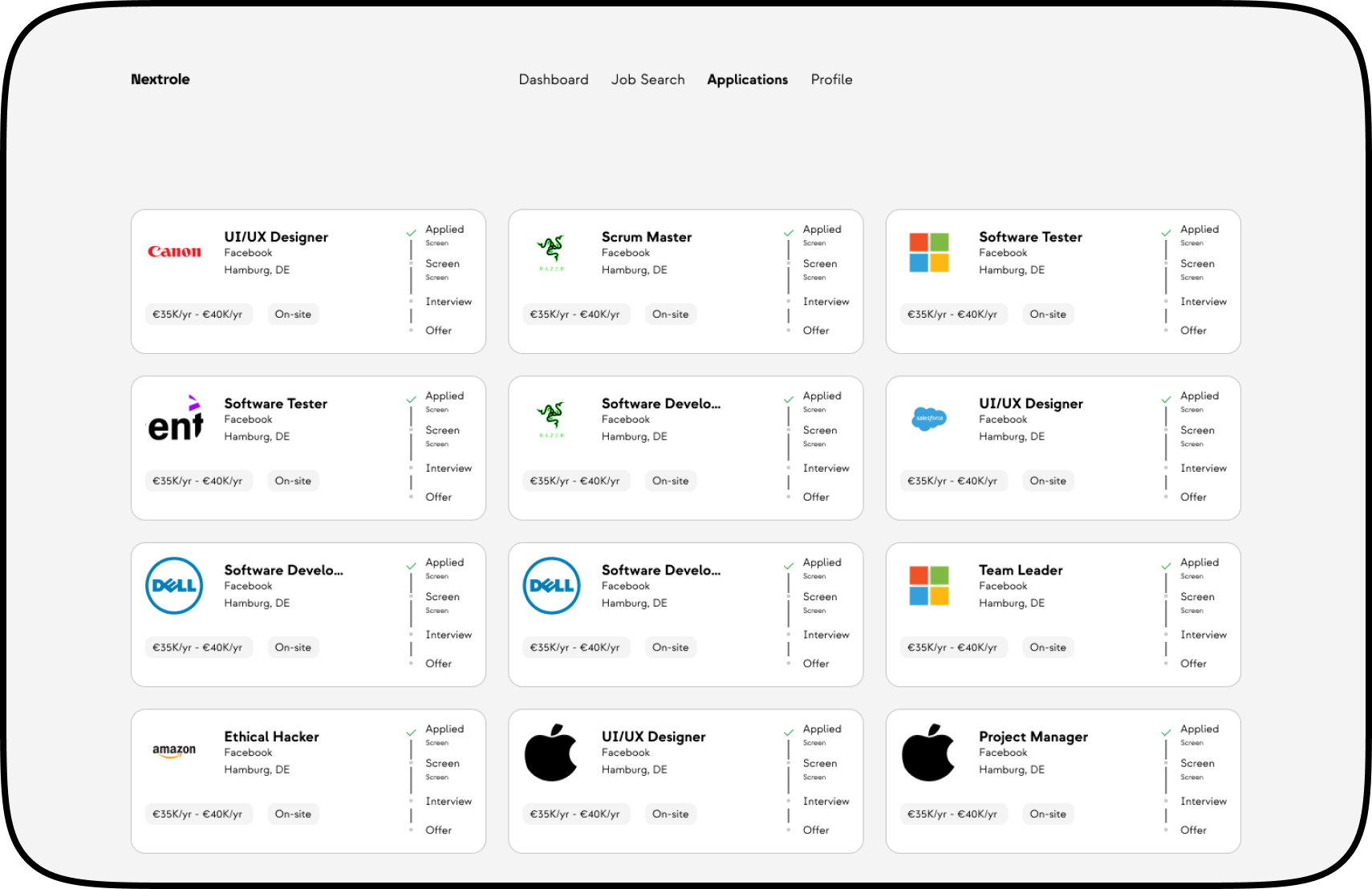The height and width of the screenshot is (889, 1372).
Task: Click the Salesforce cloud logo
Action: coord(928,418)
